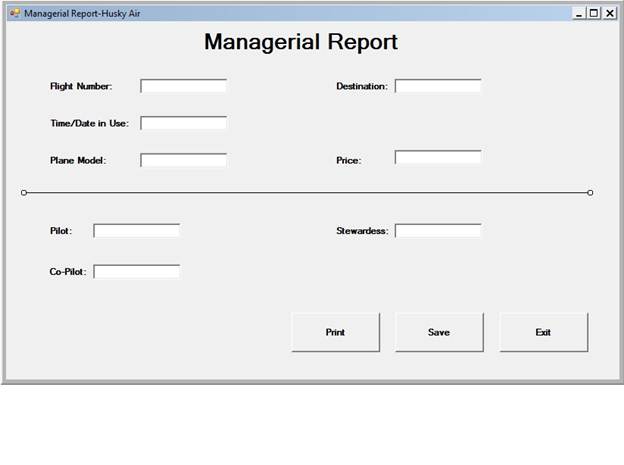This screenshot has height=465, width=624.
Task: Maximize the Husky Air window
Action: click(594, 13)
